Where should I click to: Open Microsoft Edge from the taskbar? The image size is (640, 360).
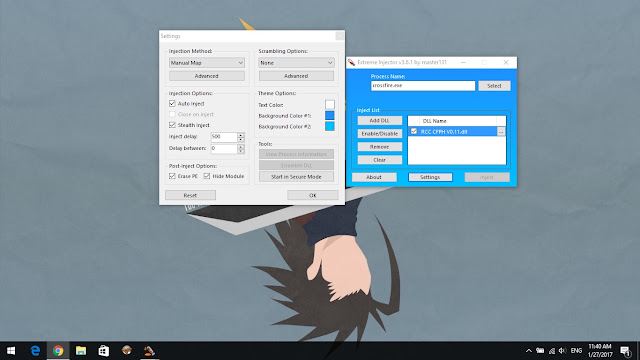(x=35, y=351)
